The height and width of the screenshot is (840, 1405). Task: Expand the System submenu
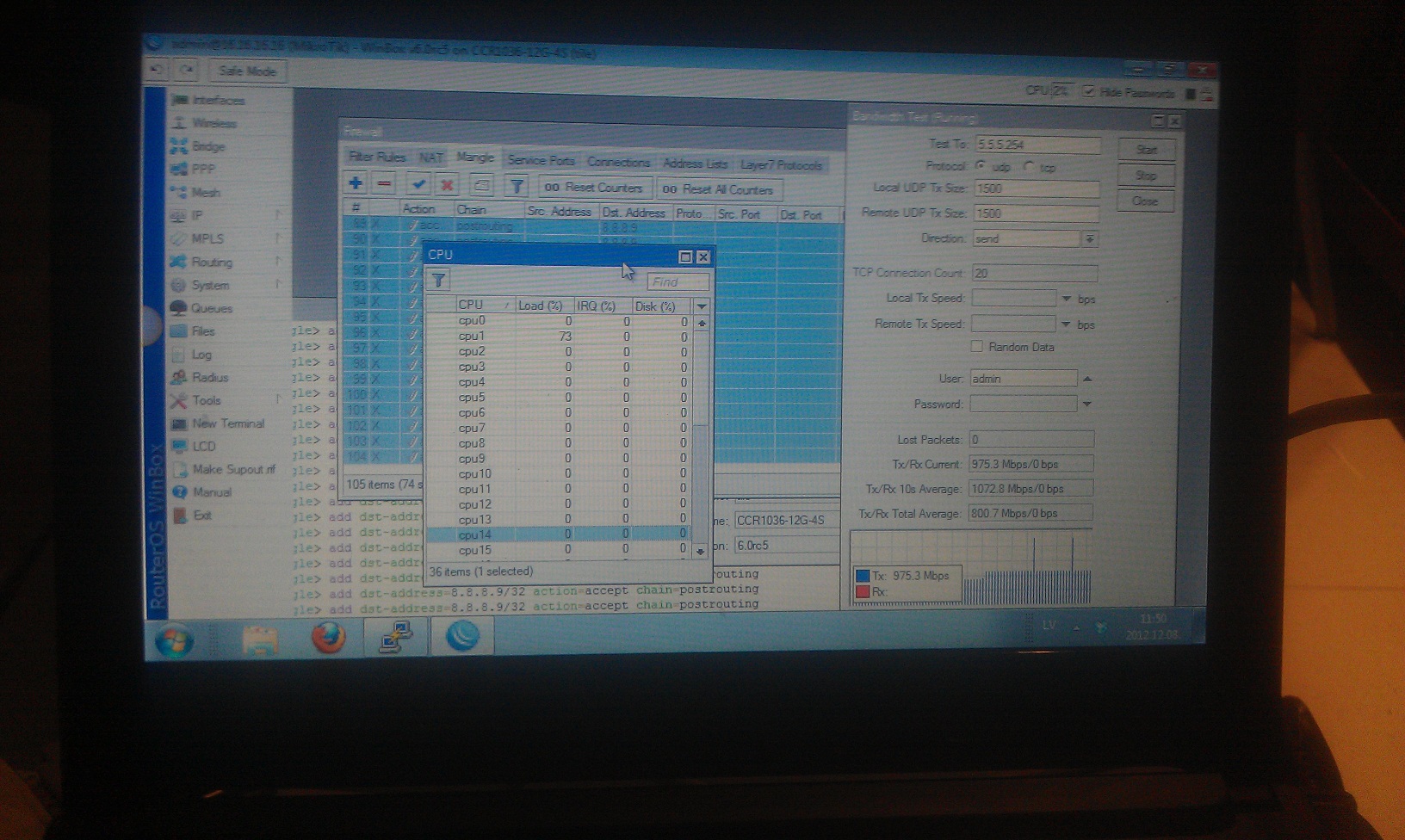278,284
